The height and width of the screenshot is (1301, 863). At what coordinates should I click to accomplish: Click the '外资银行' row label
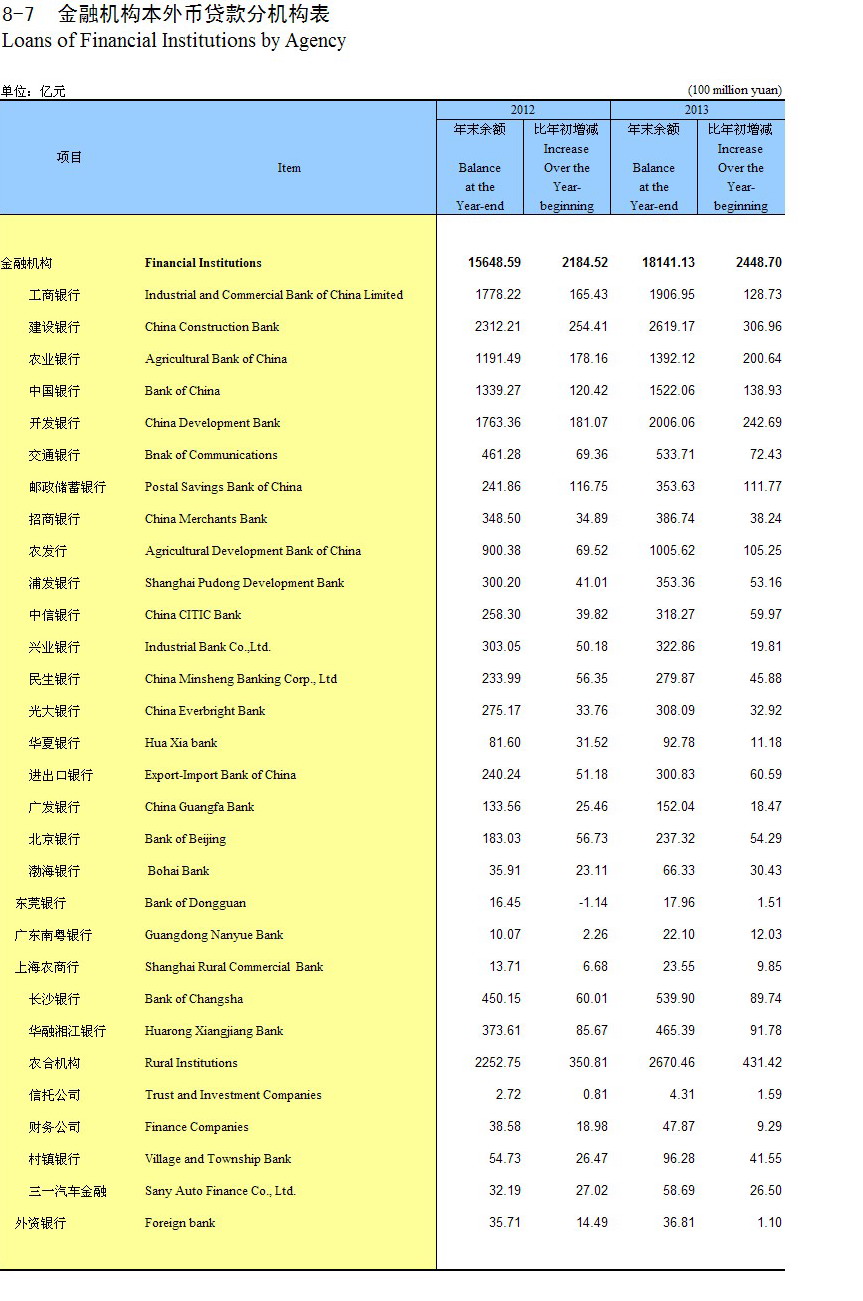pyautogui.click(x=40, y=1223)
